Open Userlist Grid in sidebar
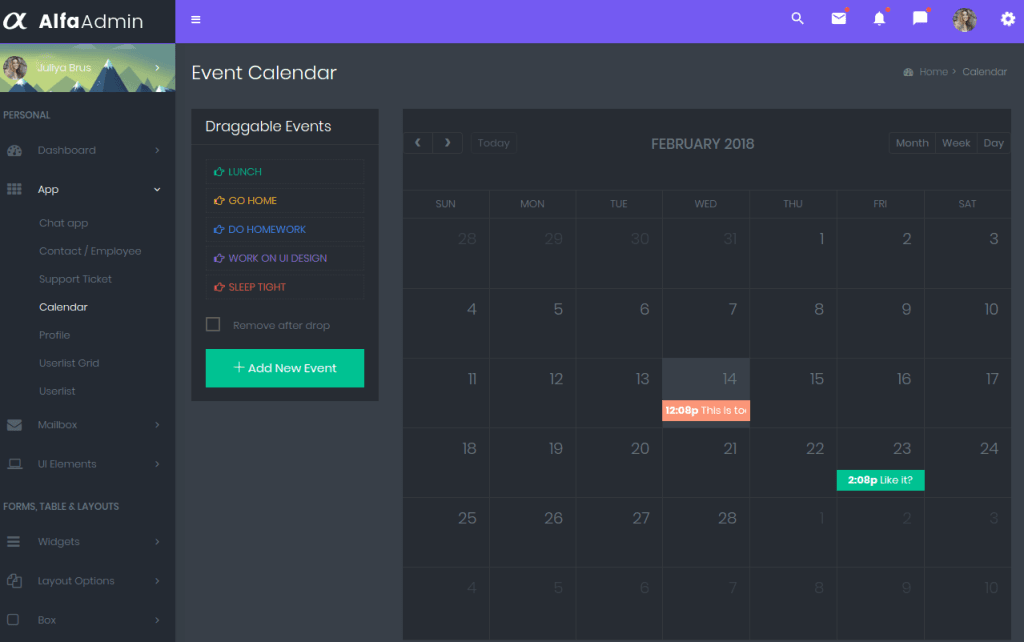 point(69,363)
